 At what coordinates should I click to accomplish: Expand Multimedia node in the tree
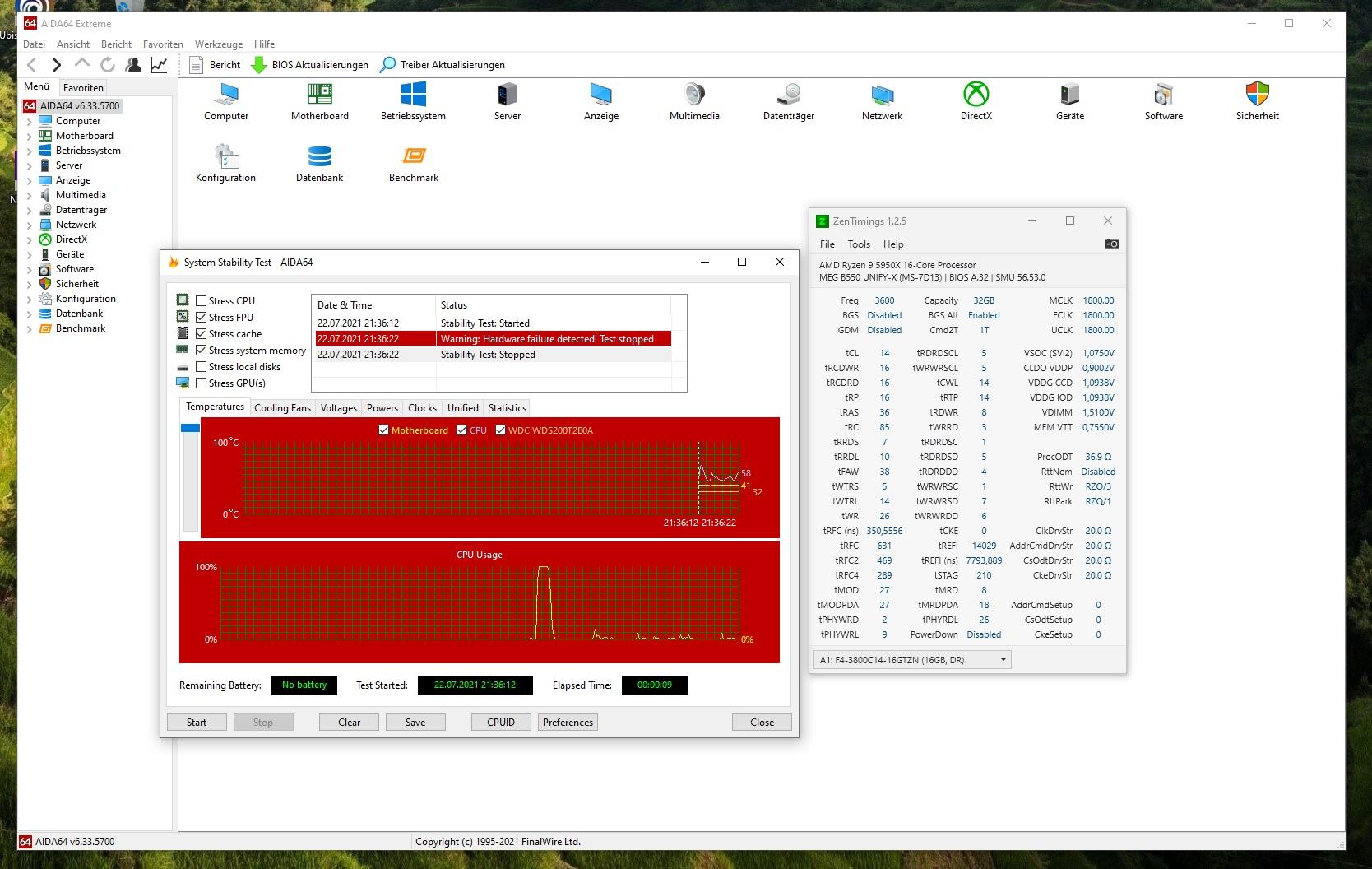[30, 195]
